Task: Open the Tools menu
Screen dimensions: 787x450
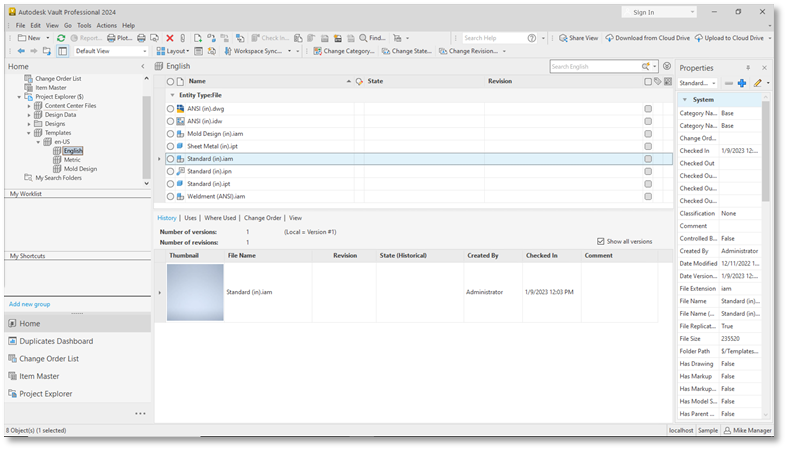Action: (84, 26)
